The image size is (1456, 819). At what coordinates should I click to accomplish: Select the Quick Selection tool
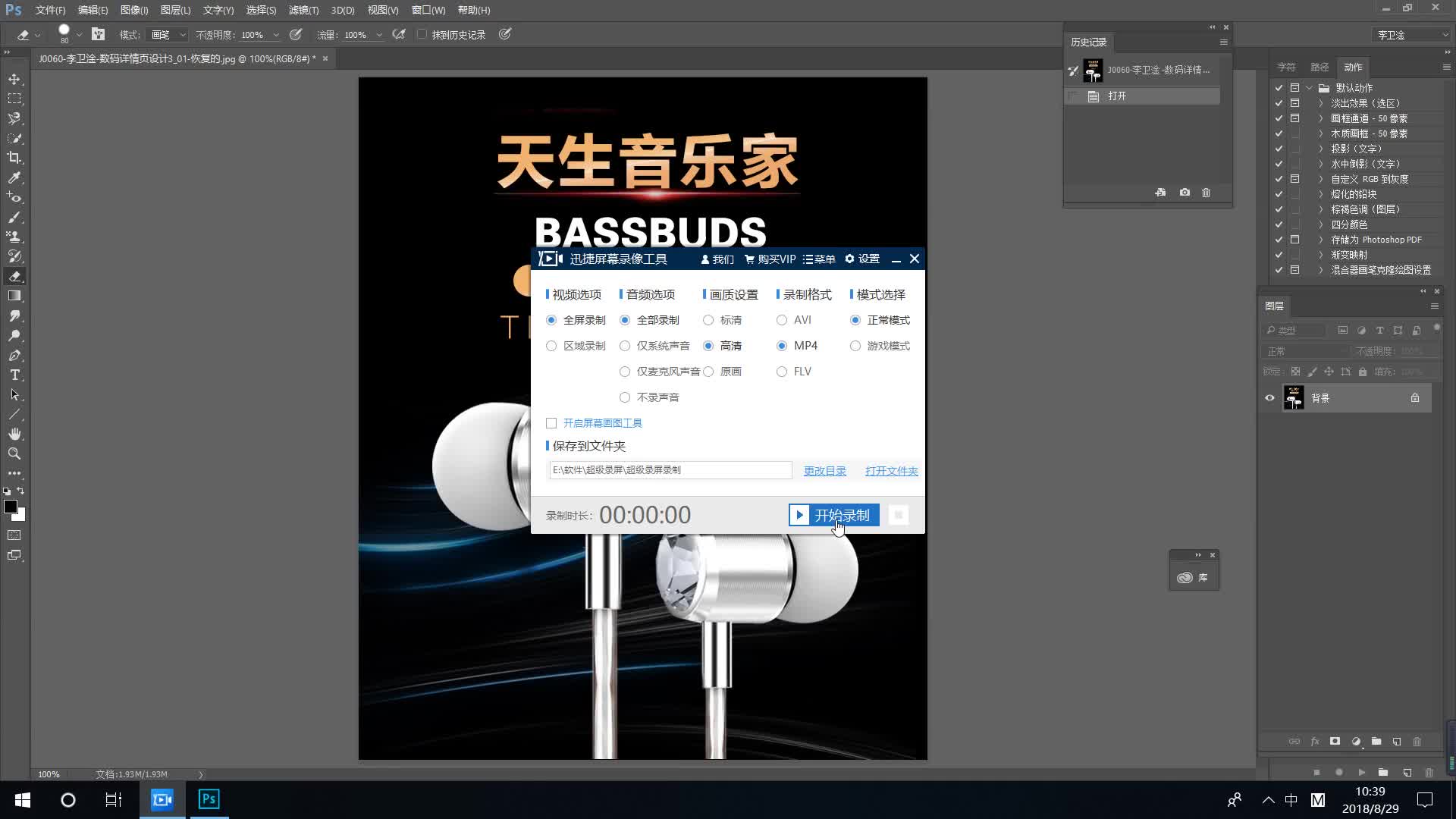click(x=14, y=138)
